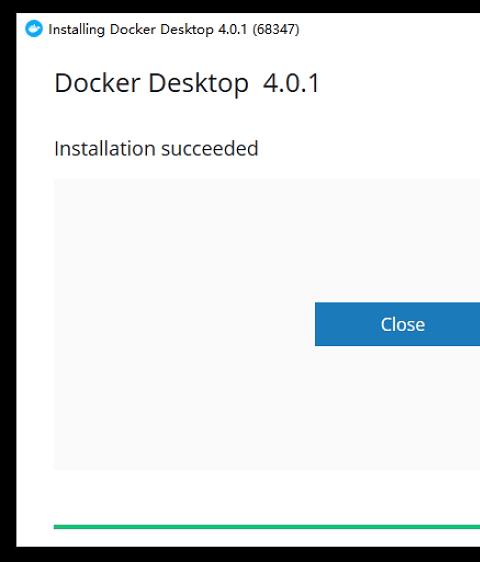Click "4.0.1" version text in title bar
Image resolution: width=480 pixels, height=562 pixels.
233,29
